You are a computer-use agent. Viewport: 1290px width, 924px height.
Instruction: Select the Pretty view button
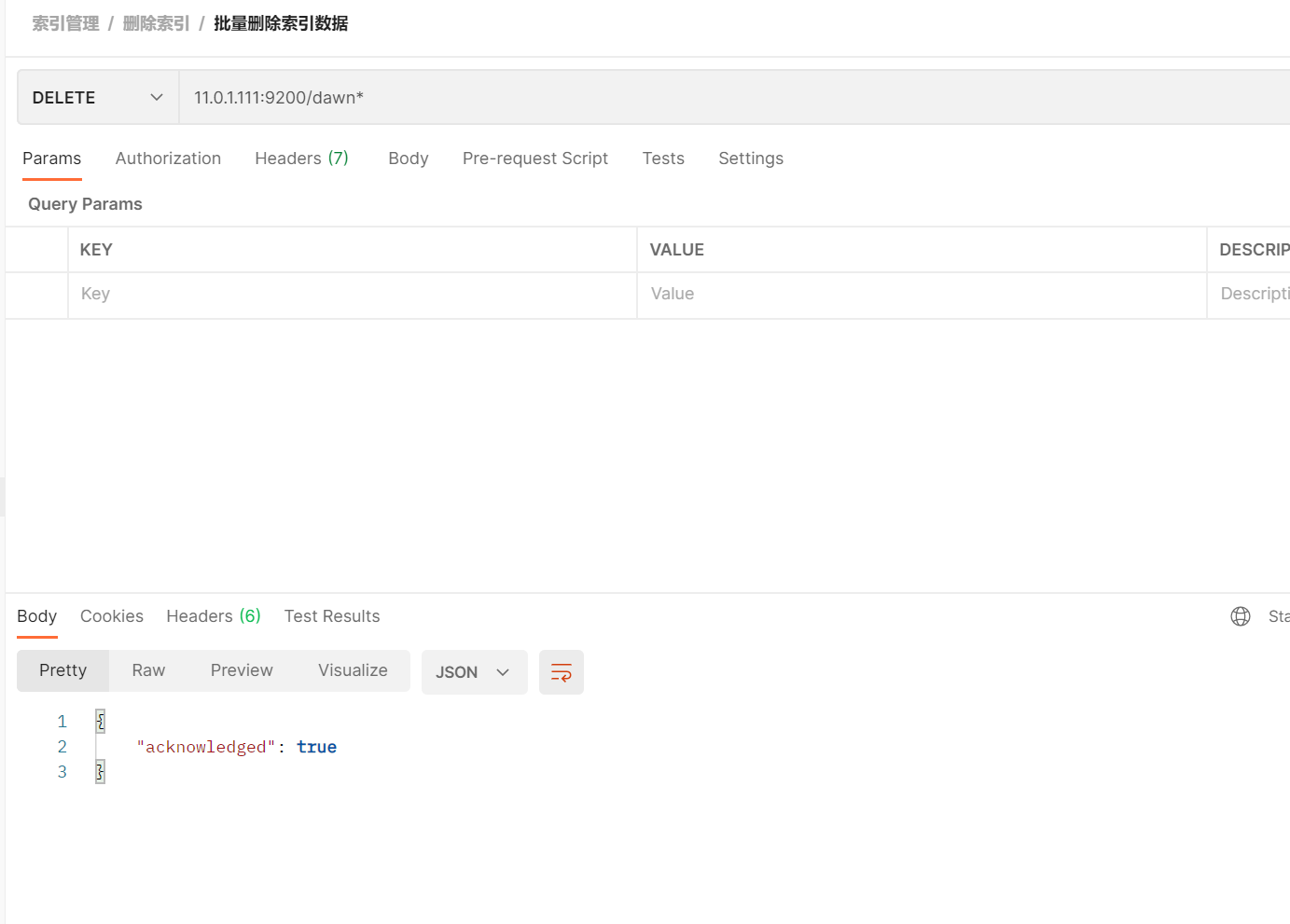tap(62, 670)
